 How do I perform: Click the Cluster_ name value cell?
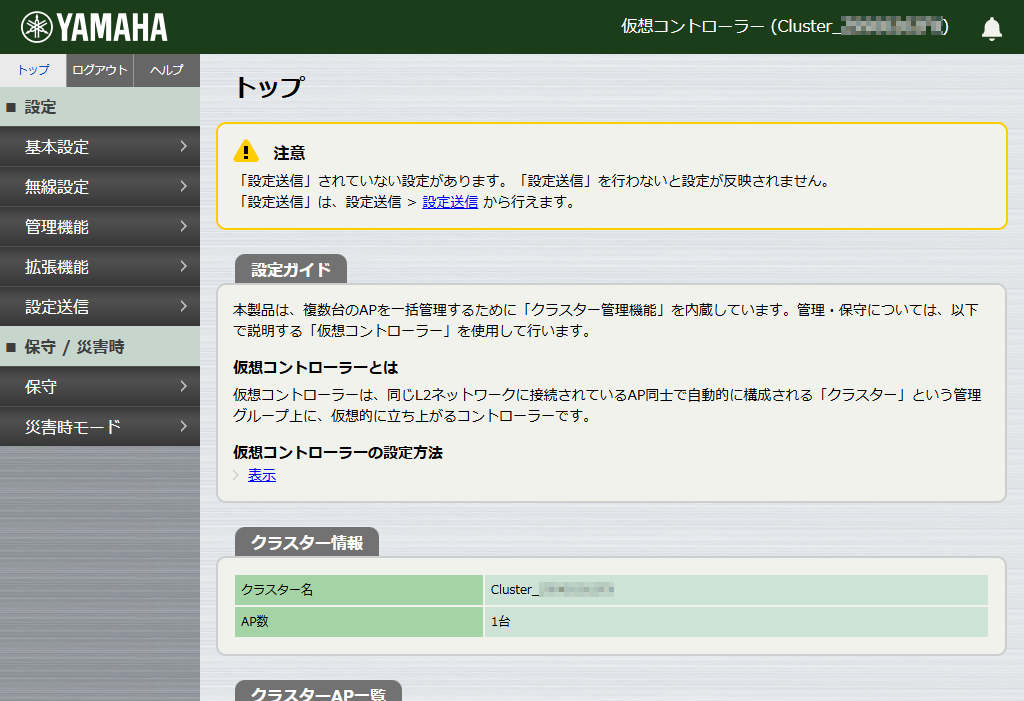[x=736, y=590]
